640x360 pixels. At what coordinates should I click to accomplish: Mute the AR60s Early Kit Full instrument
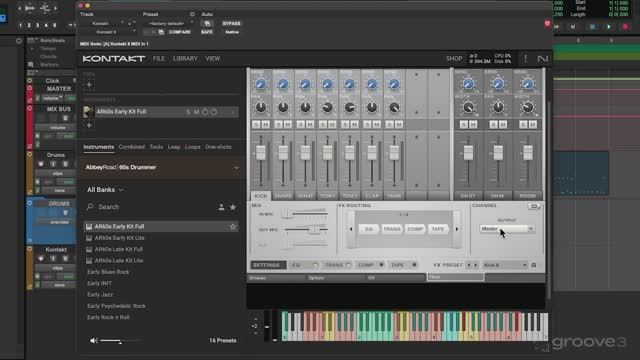[x=196, y=112]
